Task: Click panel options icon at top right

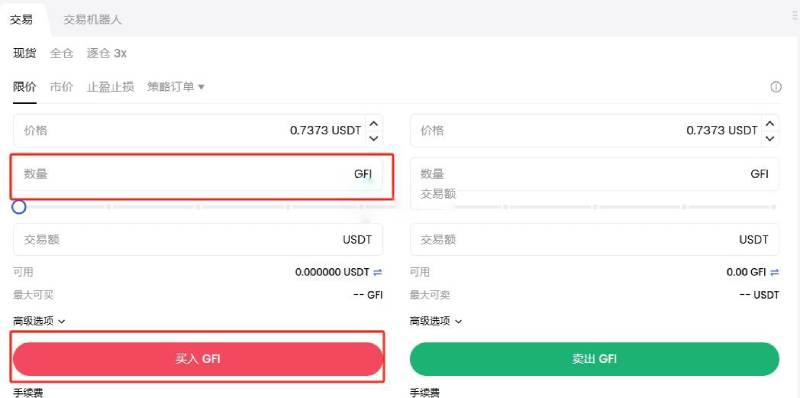Action: 796,16
